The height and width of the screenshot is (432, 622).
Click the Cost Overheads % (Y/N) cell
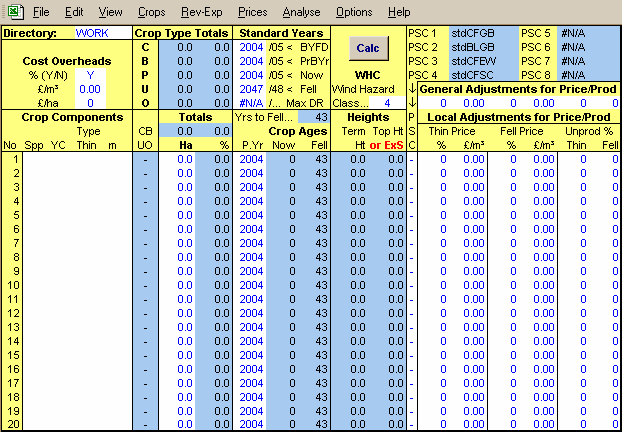click(89, 75)
